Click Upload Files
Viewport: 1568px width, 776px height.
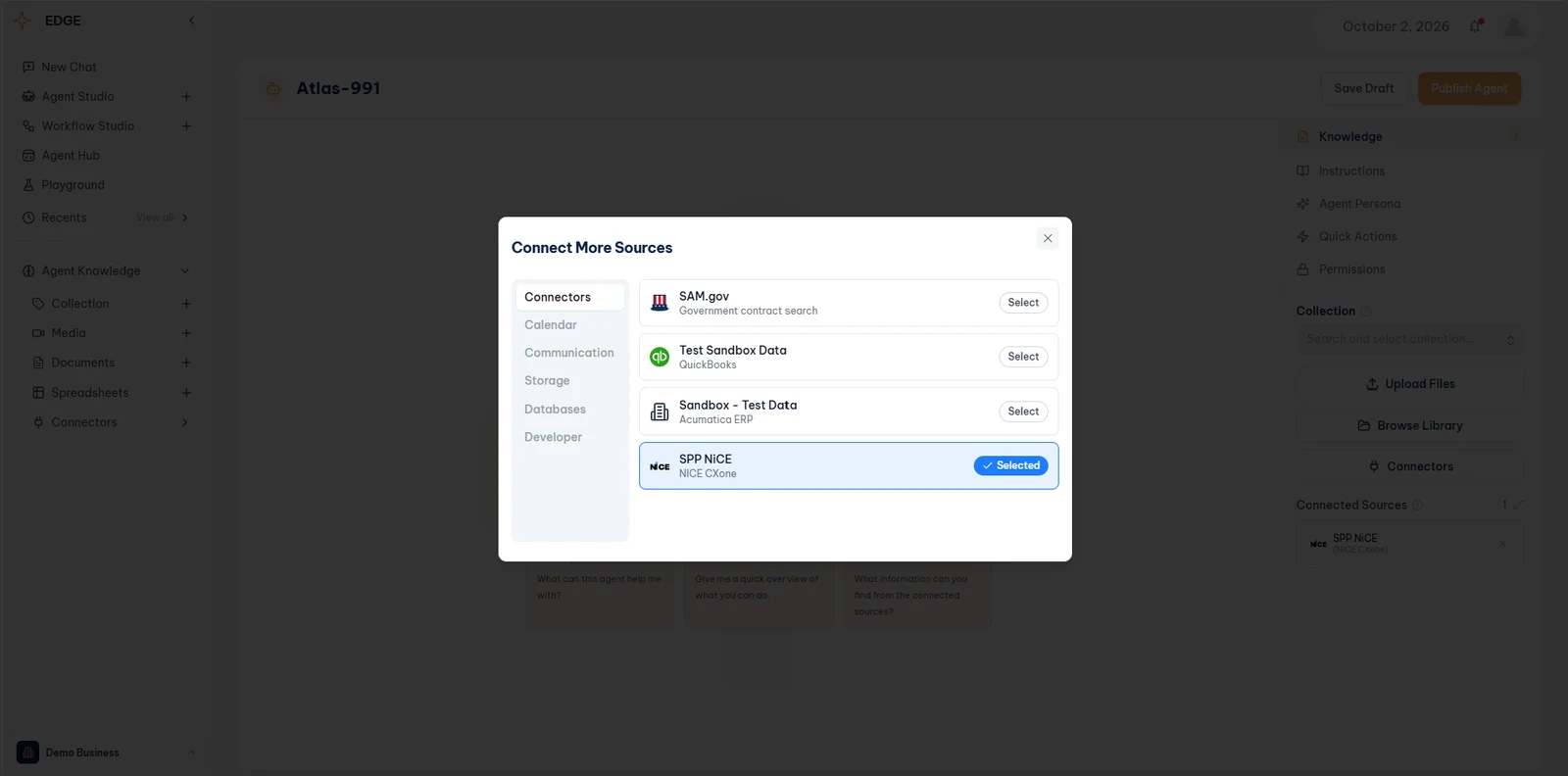click(x=1409, y=384)
